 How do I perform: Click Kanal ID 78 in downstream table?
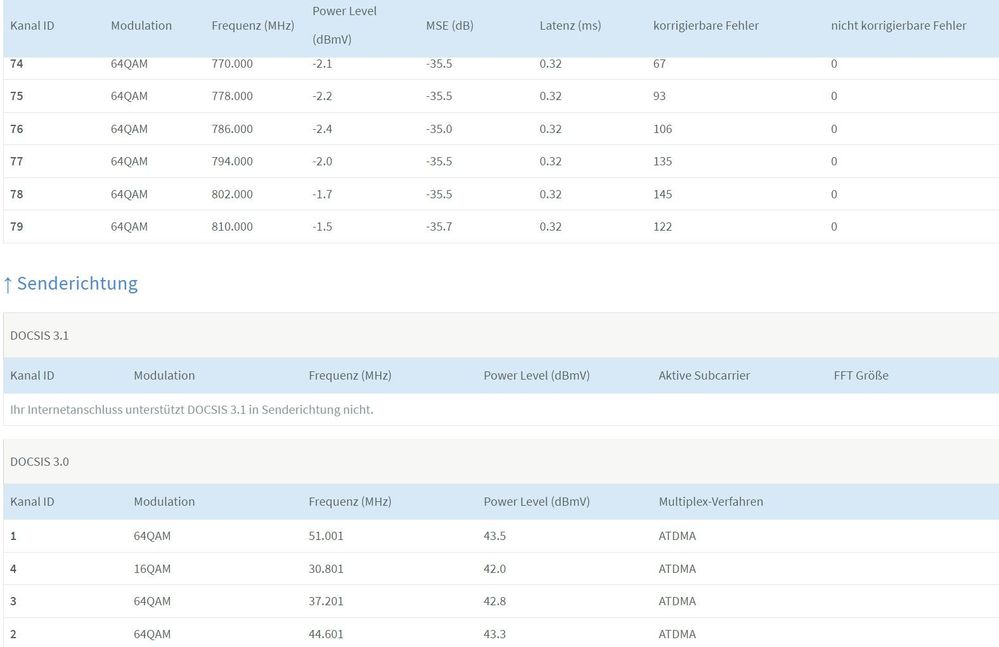pos(17,194)
